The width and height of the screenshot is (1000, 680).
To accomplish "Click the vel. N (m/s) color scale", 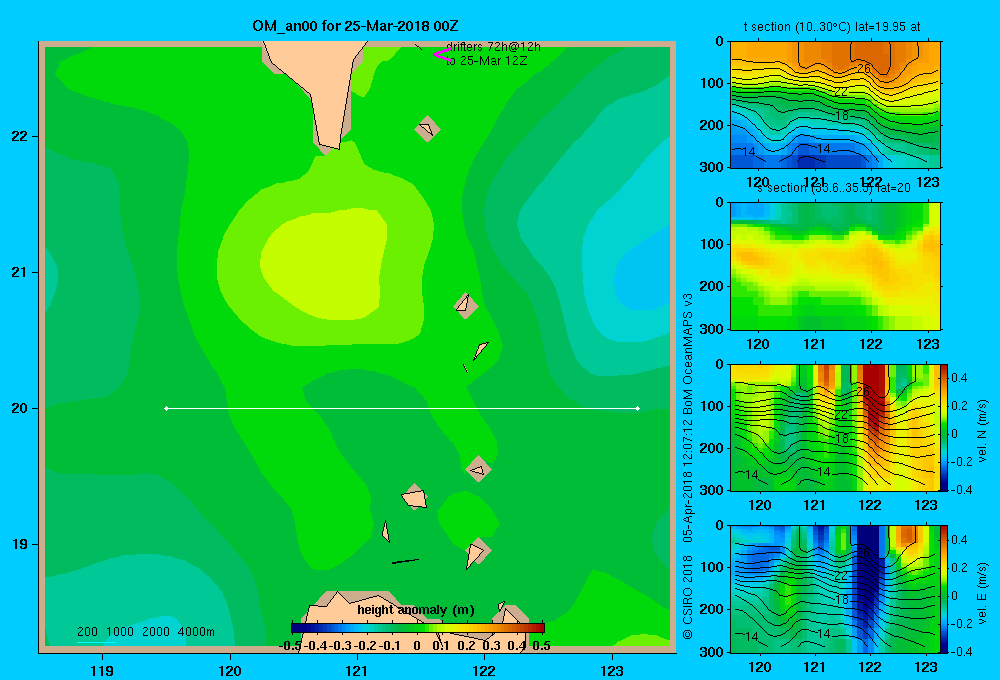I will coord(944,428).
